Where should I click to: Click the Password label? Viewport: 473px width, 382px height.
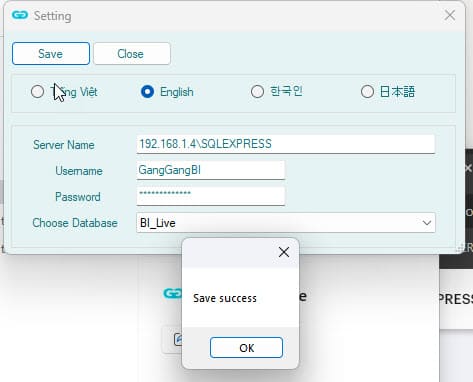78,197
